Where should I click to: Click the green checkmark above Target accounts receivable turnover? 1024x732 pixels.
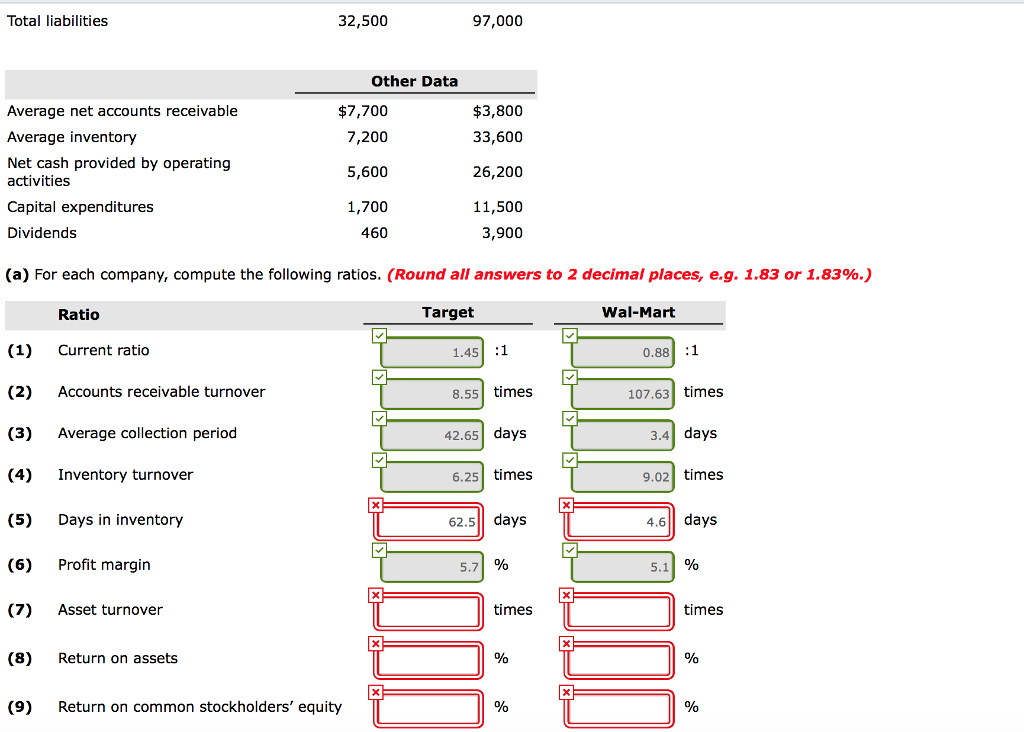click(379, 377)
